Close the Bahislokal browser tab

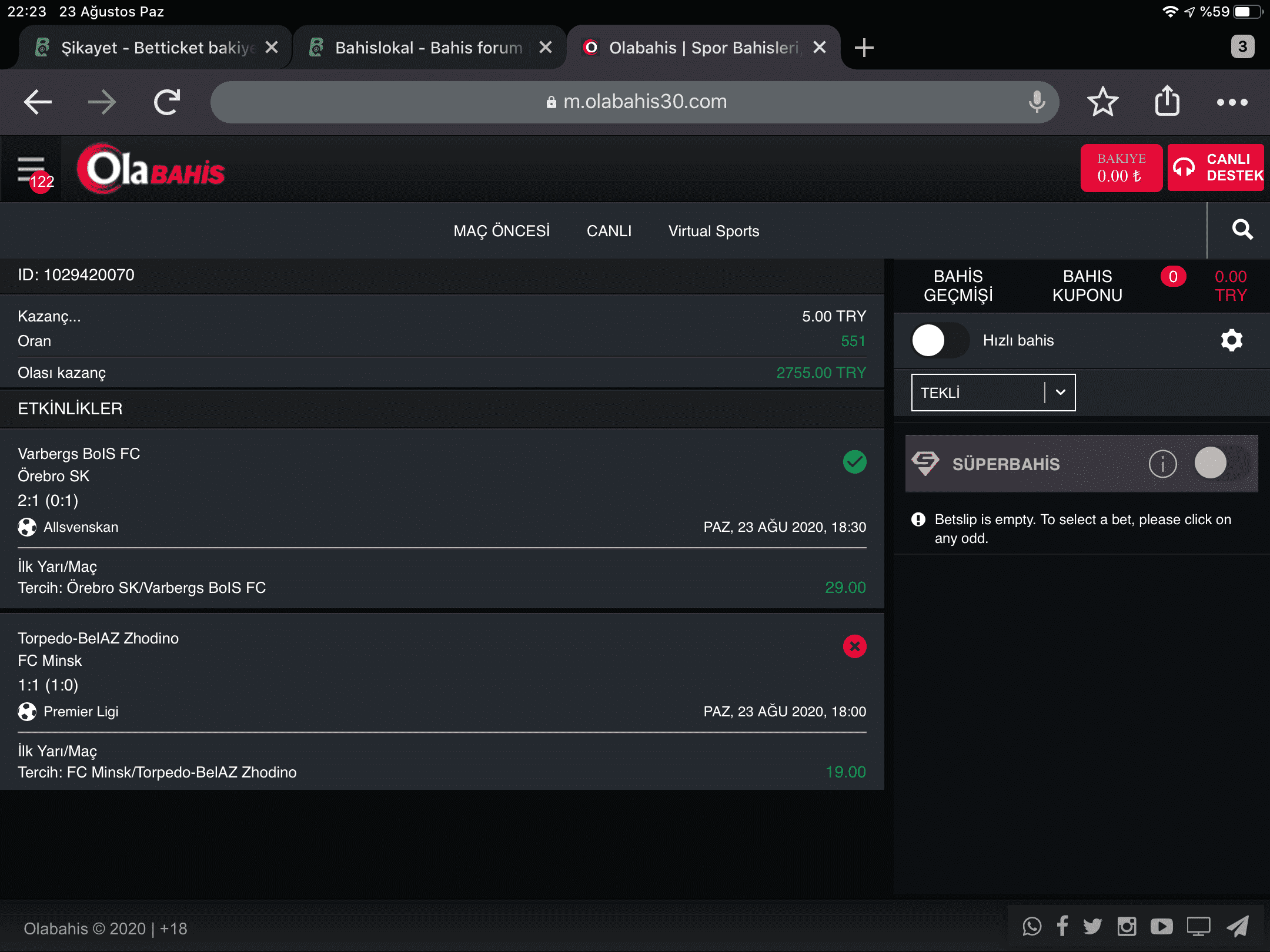pos(546,48)
